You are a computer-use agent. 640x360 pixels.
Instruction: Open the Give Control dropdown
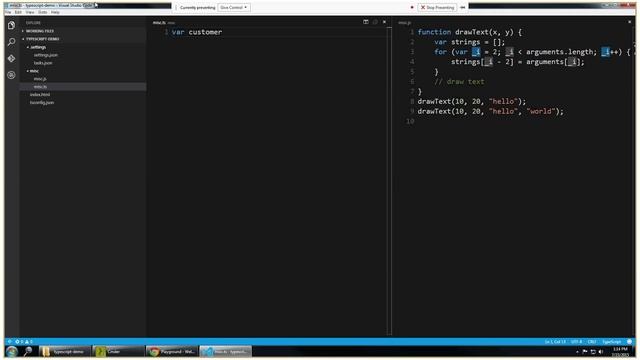[x=234, y=7]
